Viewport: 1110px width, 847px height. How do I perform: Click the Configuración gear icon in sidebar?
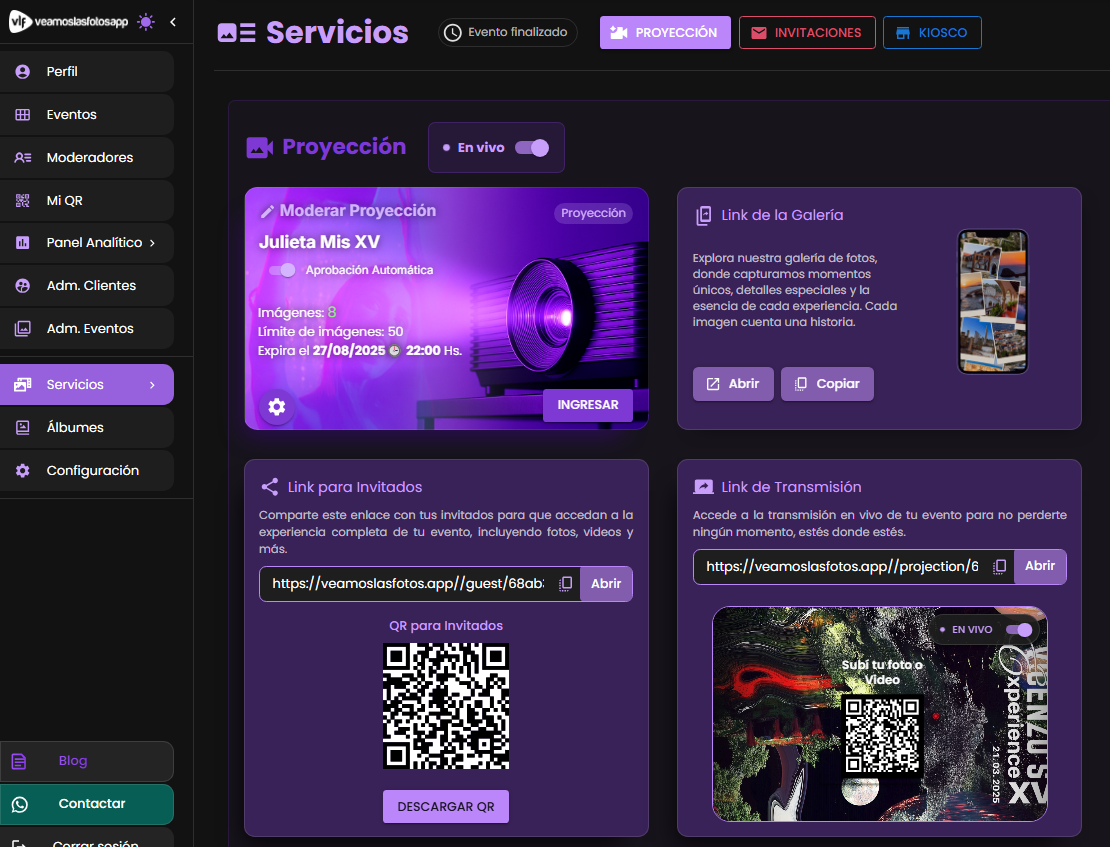click(x=23, y=471)
